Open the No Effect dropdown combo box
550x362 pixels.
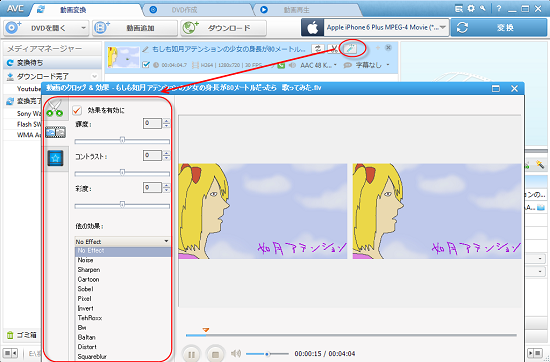(122, 242)
